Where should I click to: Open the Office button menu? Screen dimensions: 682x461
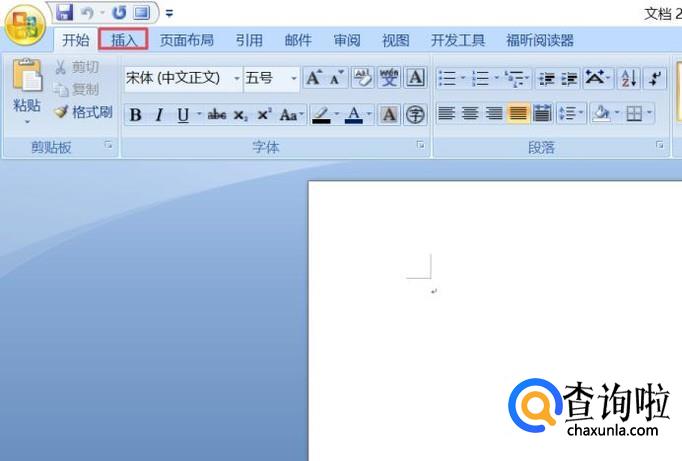pyautogui.click(x=25, y=25)
